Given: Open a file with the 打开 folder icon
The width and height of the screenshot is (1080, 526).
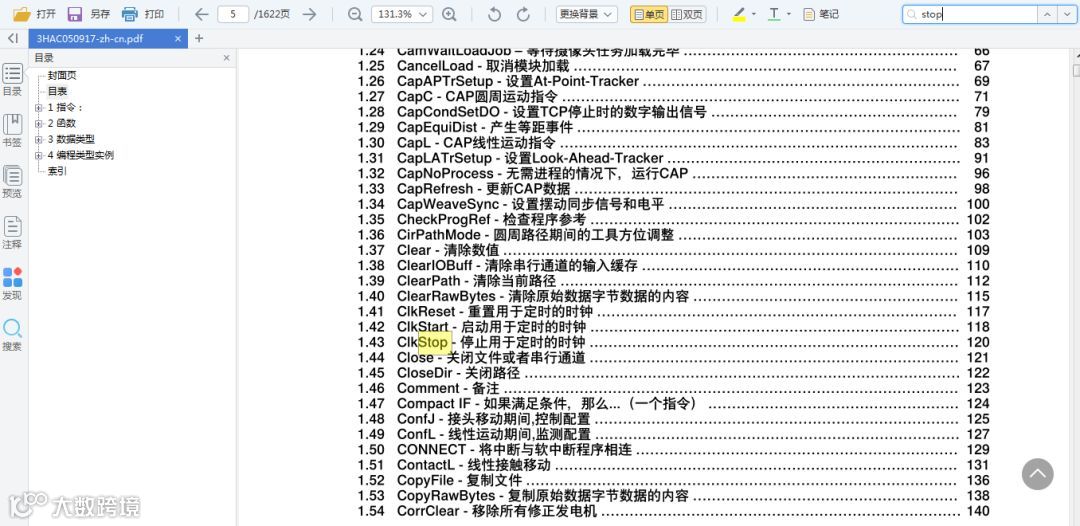Looking at the screenshot, I should [x=22, y=14].
